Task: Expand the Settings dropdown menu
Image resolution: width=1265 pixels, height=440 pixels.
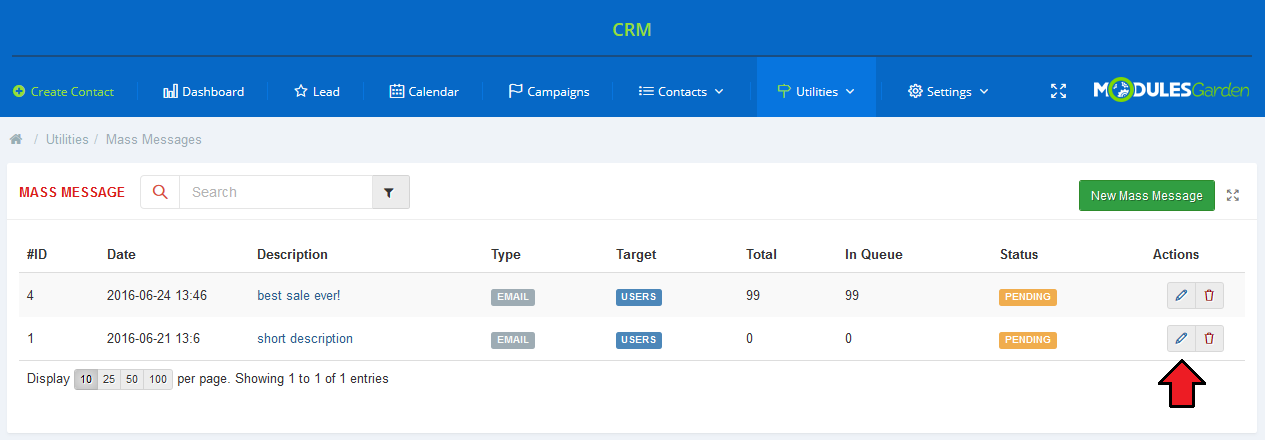Action: pyautogui.click(x=948, y=91)
